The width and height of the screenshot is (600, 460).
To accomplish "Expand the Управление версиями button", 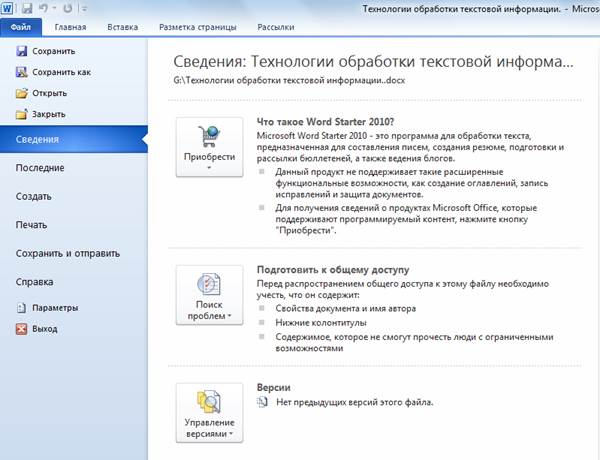I will [x=209, y=413].
